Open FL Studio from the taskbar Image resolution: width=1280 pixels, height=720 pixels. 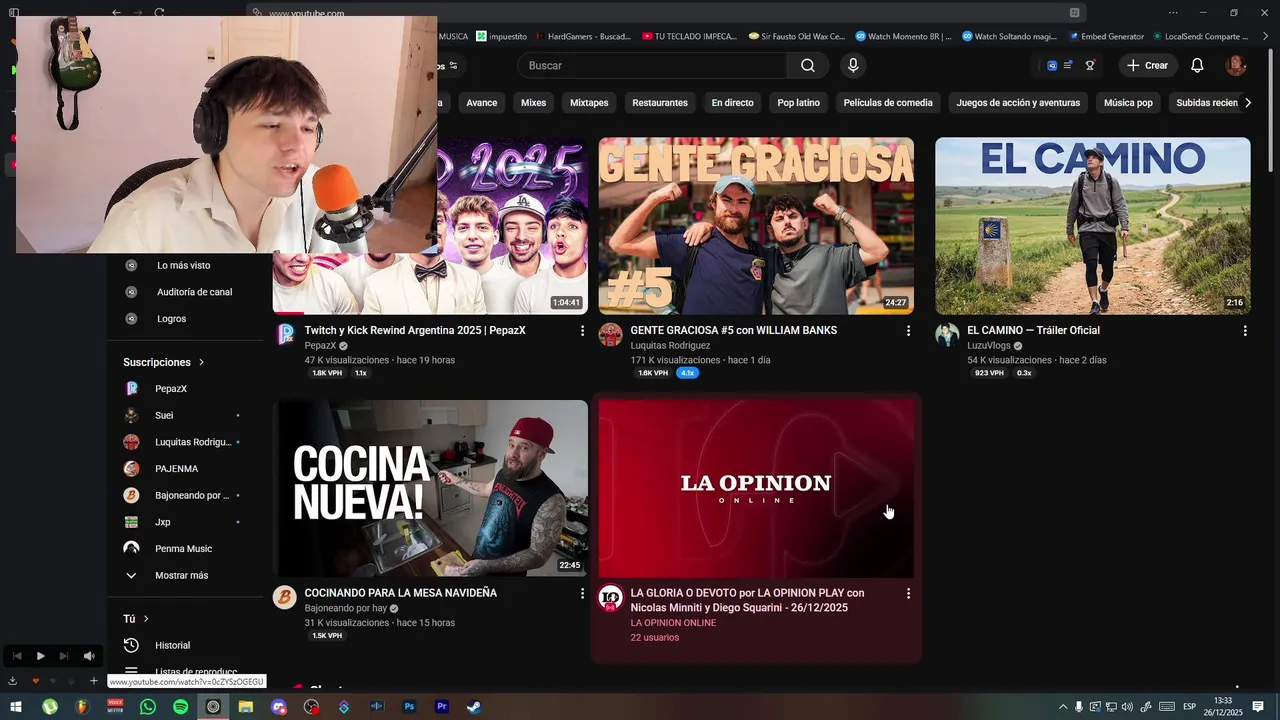click(82, 707)
